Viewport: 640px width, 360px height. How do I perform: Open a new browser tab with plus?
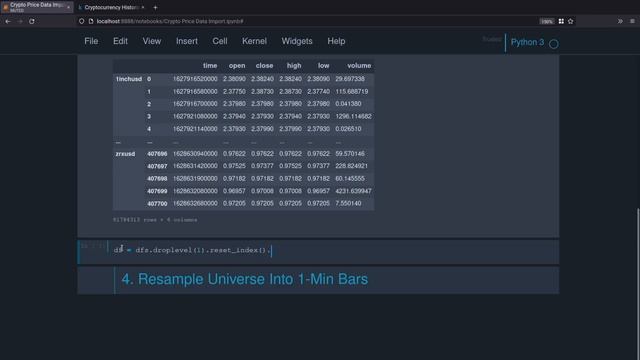coord(155,7)
